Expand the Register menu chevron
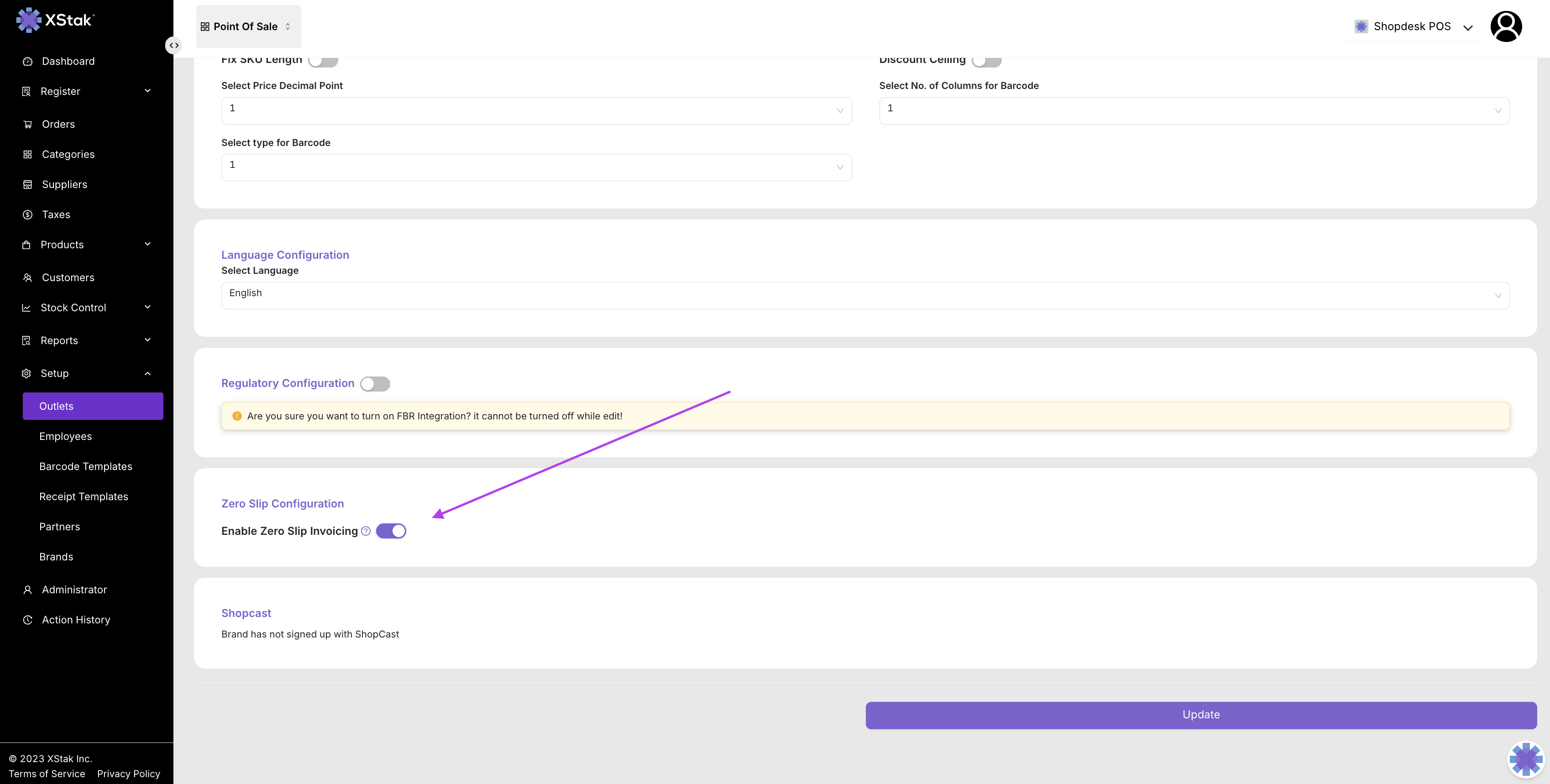Viewport: 1550px width, 784px height. [147, 91]
